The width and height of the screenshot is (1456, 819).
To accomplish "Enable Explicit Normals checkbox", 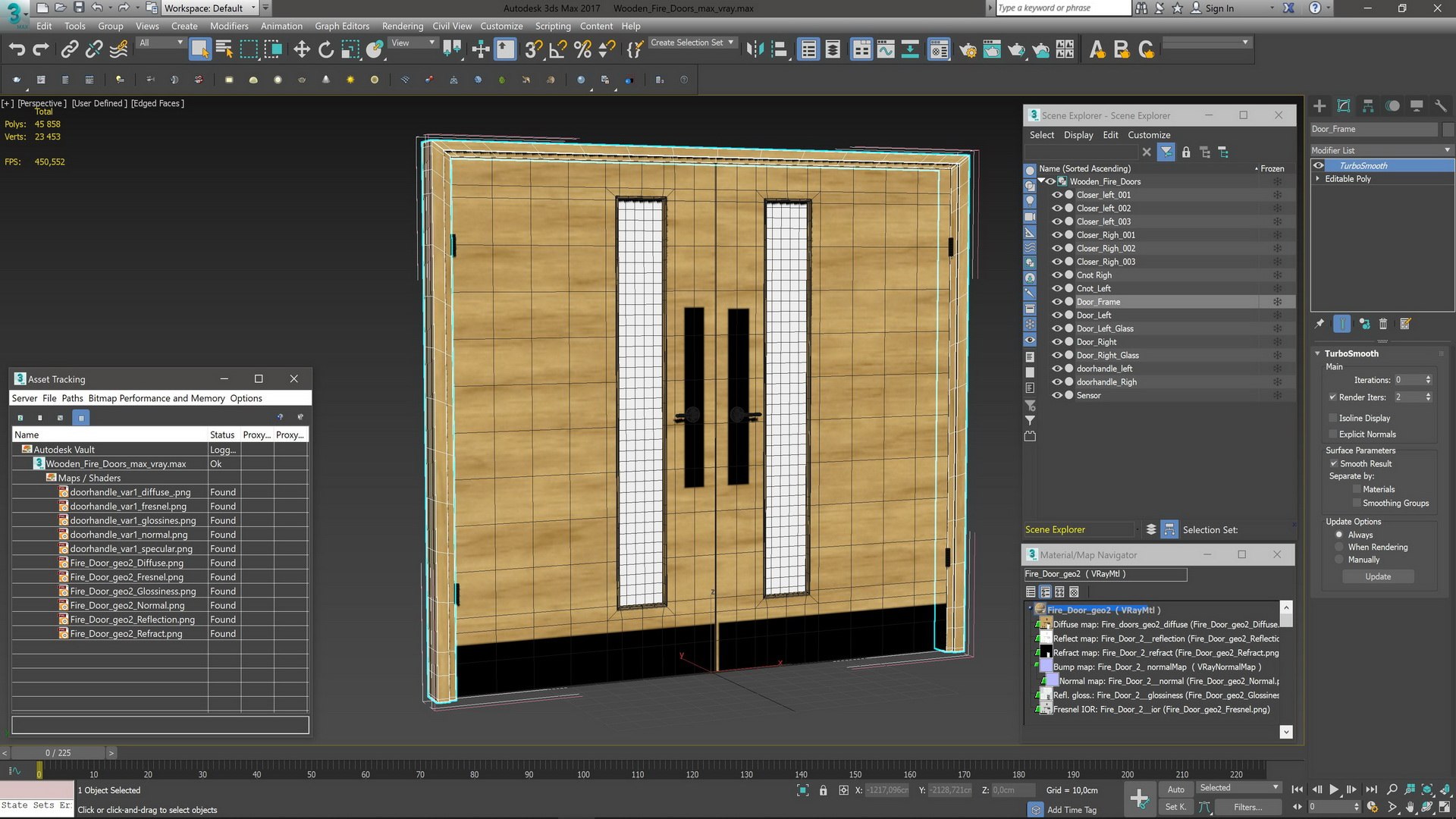I will click(x=1332, y=435).
